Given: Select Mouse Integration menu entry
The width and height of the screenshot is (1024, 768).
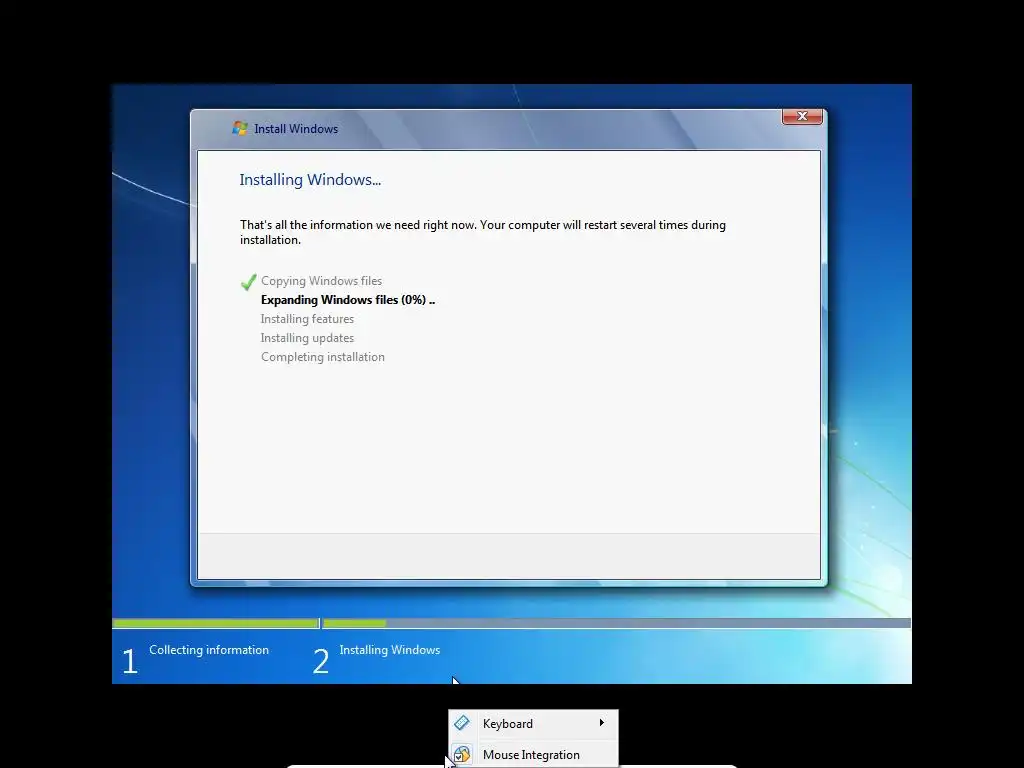Looking at the screenshot, I should coord(533,754).
